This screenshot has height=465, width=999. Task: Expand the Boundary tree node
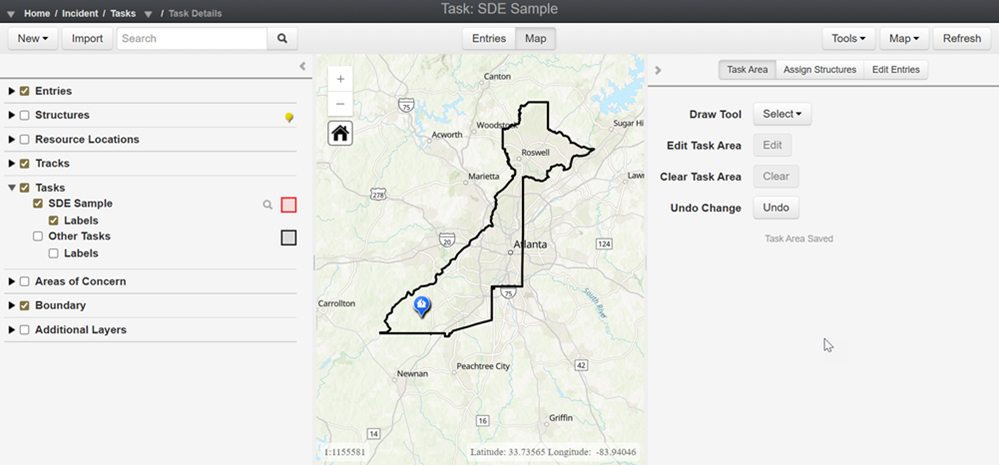coord(11,306)
